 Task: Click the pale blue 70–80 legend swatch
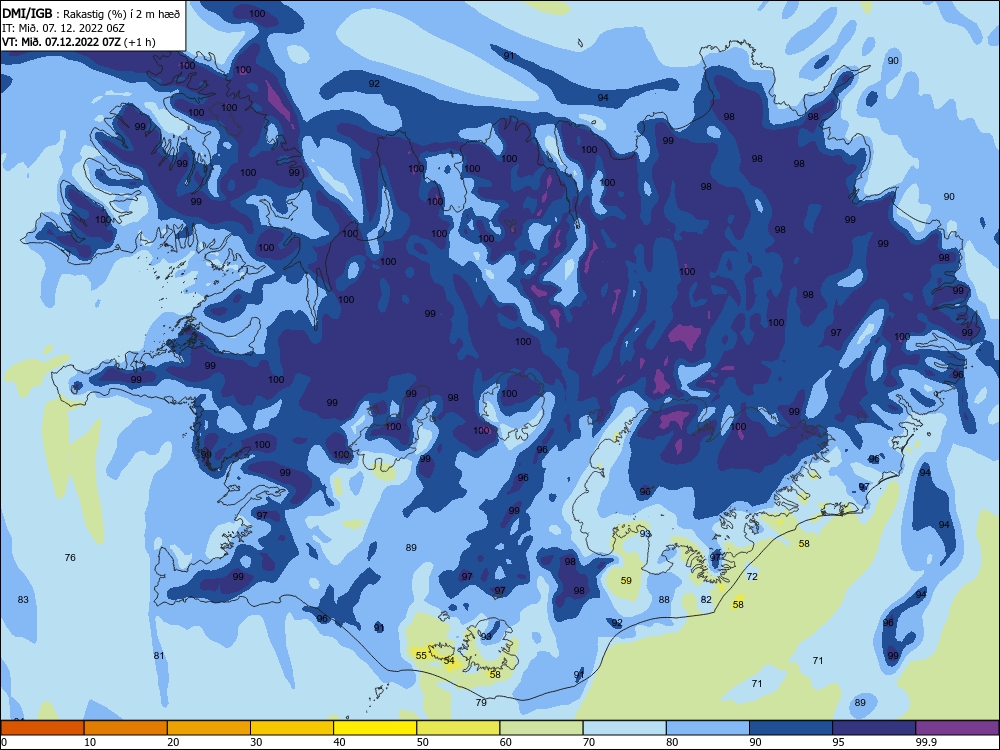(624, 728)
